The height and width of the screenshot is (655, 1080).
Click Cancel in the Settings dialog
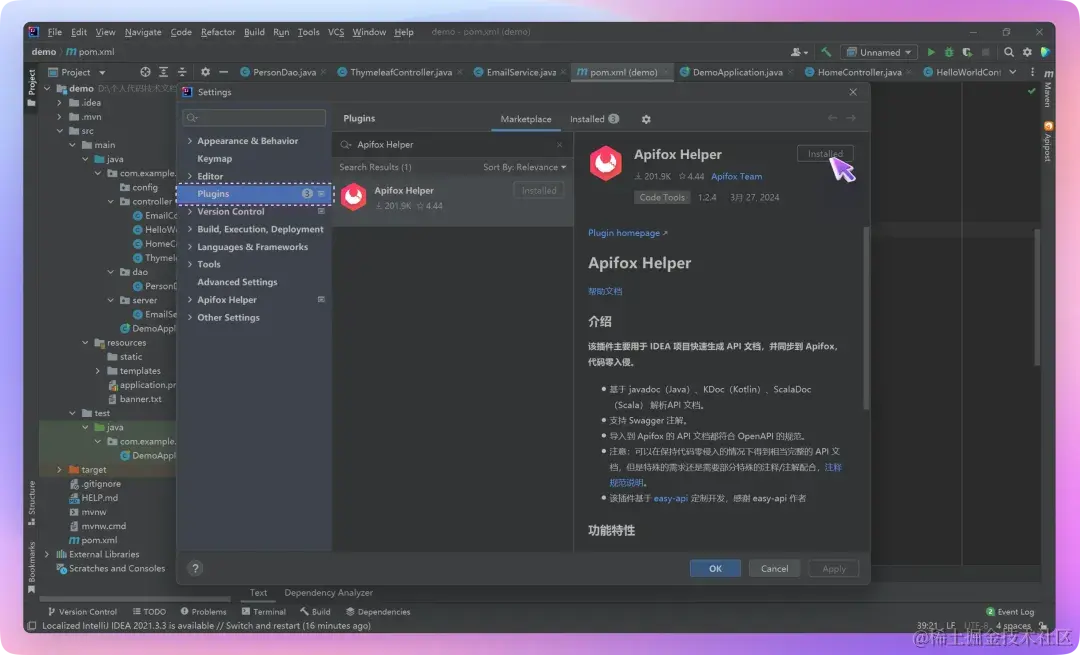[x=774, y=568]
